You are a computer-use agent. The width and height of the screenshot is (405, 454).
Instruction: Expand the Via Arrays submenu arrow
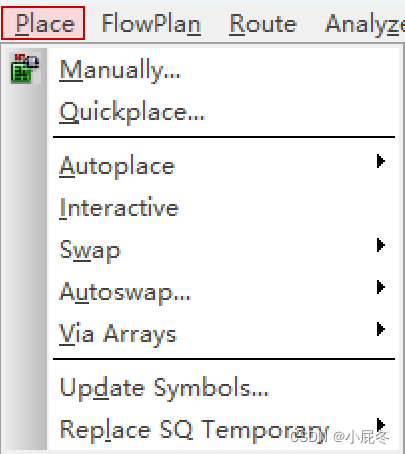click(381, 329)
